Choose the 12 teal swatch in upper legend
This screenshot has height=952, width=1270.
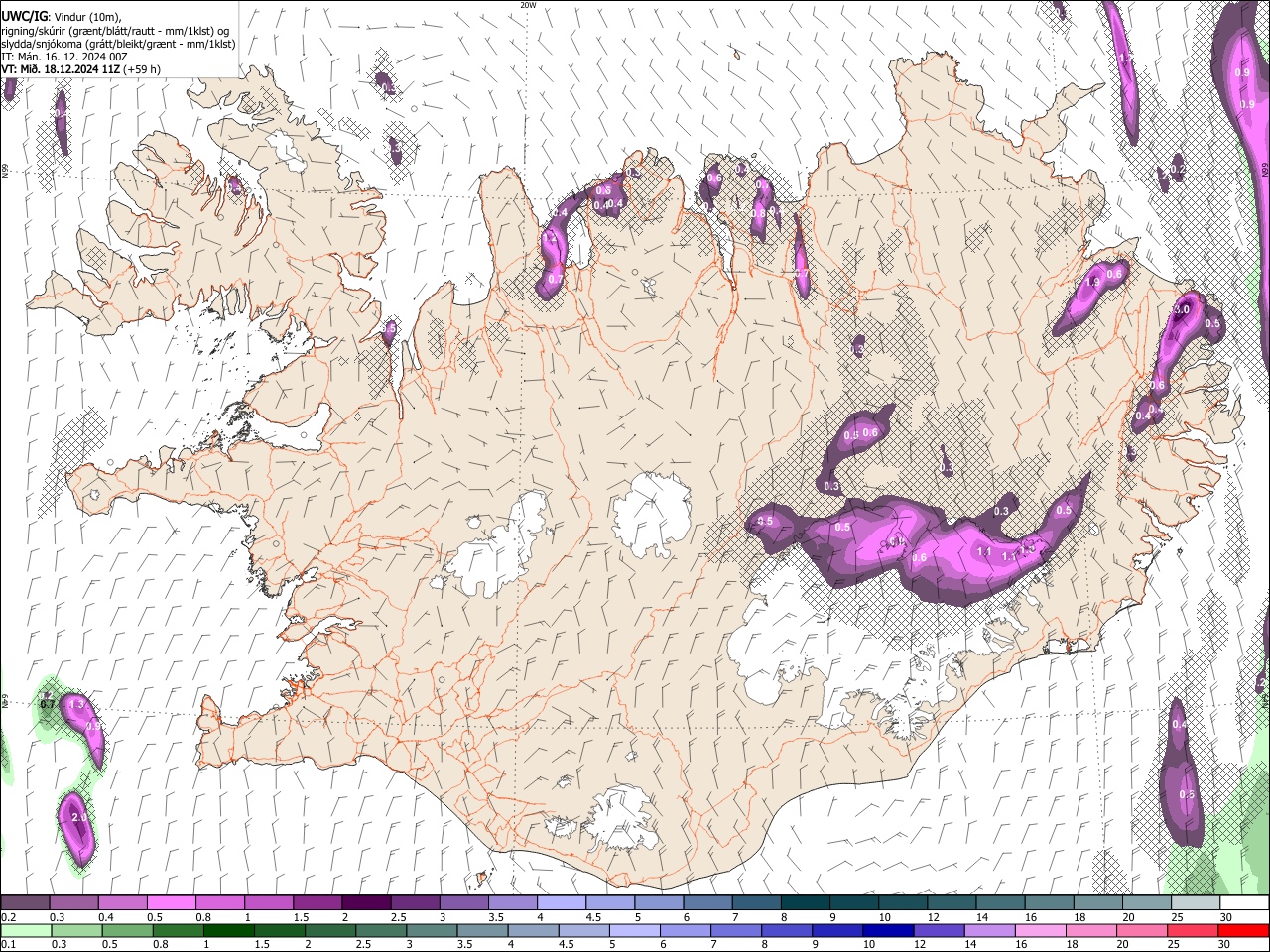click(951, 903)
